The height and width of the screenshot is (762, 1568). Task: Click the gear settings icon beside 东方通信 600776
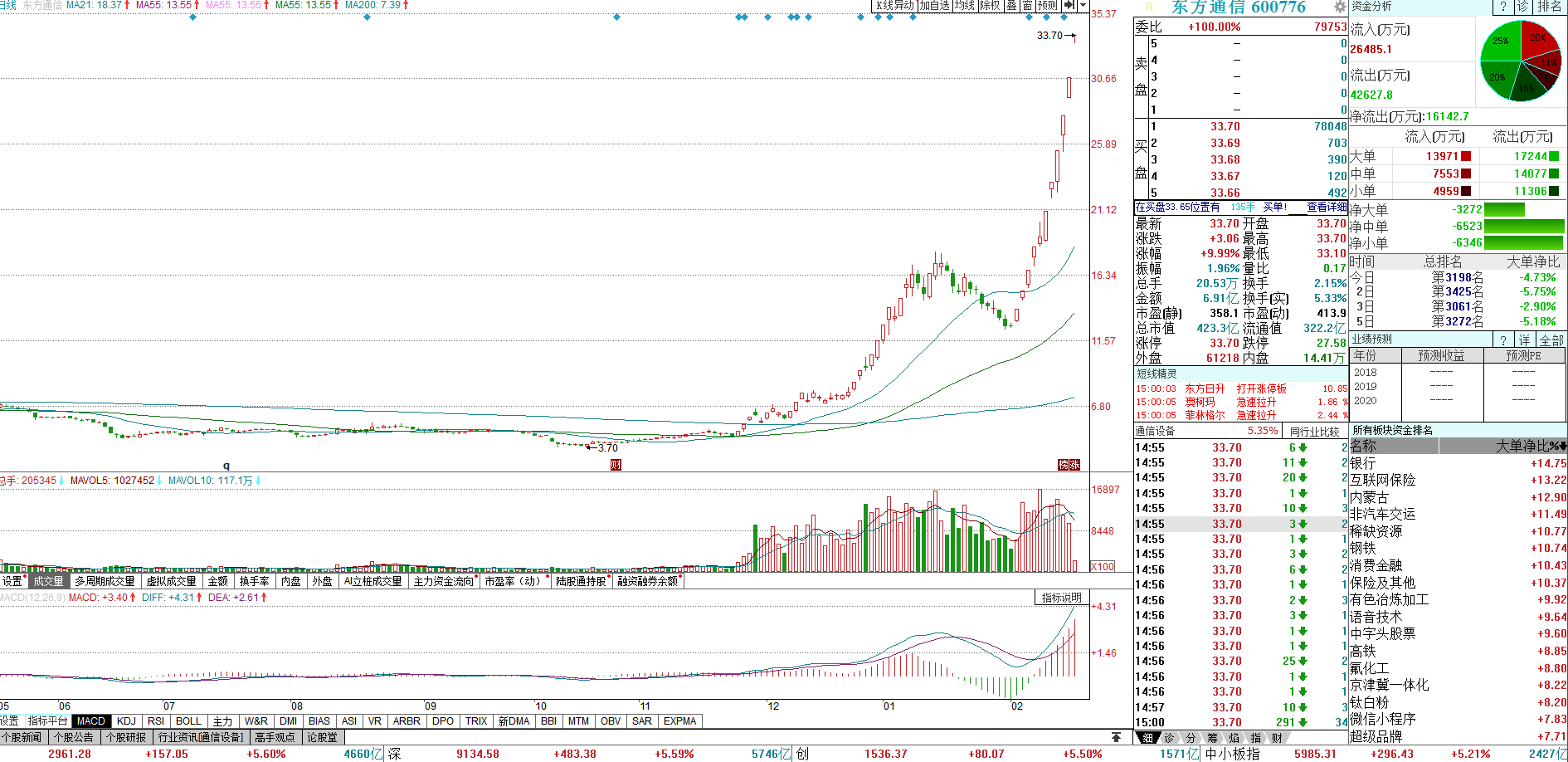tap(1340, 7)
